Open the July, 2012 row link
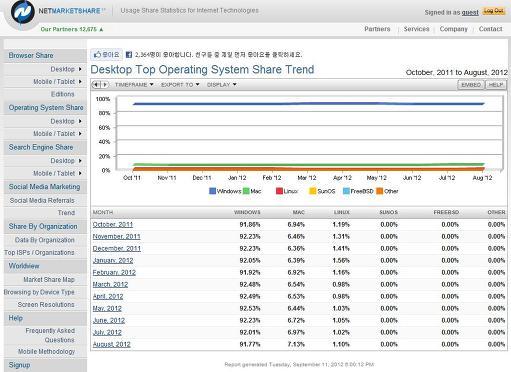 point(107,332)
